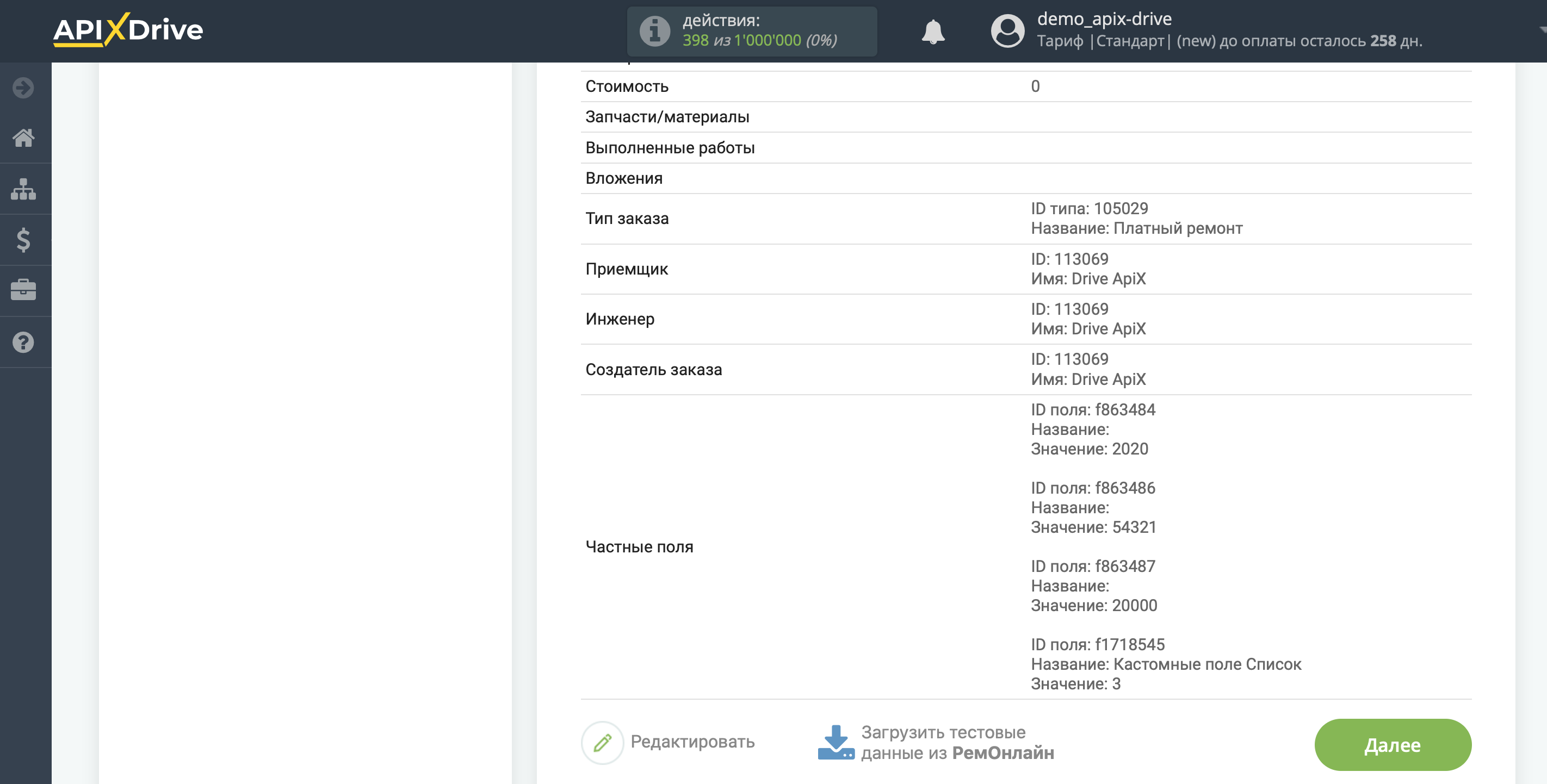
Task: Select the Вложения row
Action: pyautogui.click(x=1026, y=178)
